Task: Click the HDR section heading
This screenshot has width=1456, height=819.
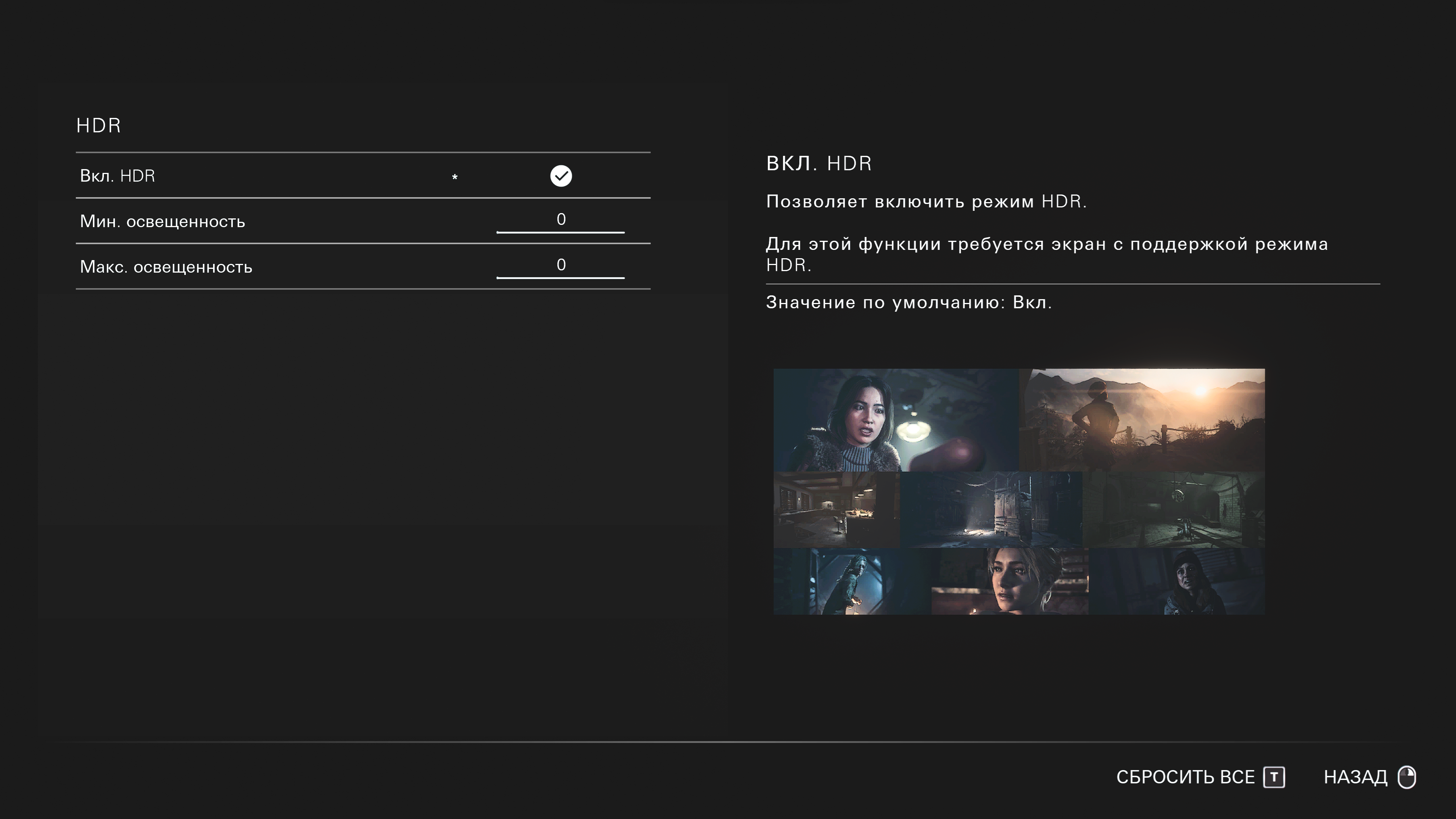Action: (x=99, y=126)
